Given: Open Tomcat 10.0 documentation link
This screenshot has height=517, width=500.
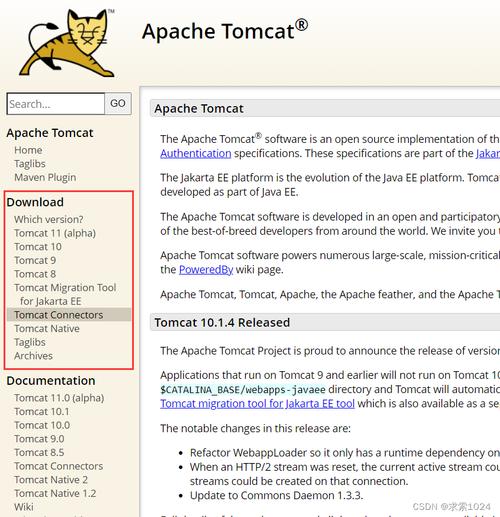Looking at the screenshot, I should pos(42,425).
